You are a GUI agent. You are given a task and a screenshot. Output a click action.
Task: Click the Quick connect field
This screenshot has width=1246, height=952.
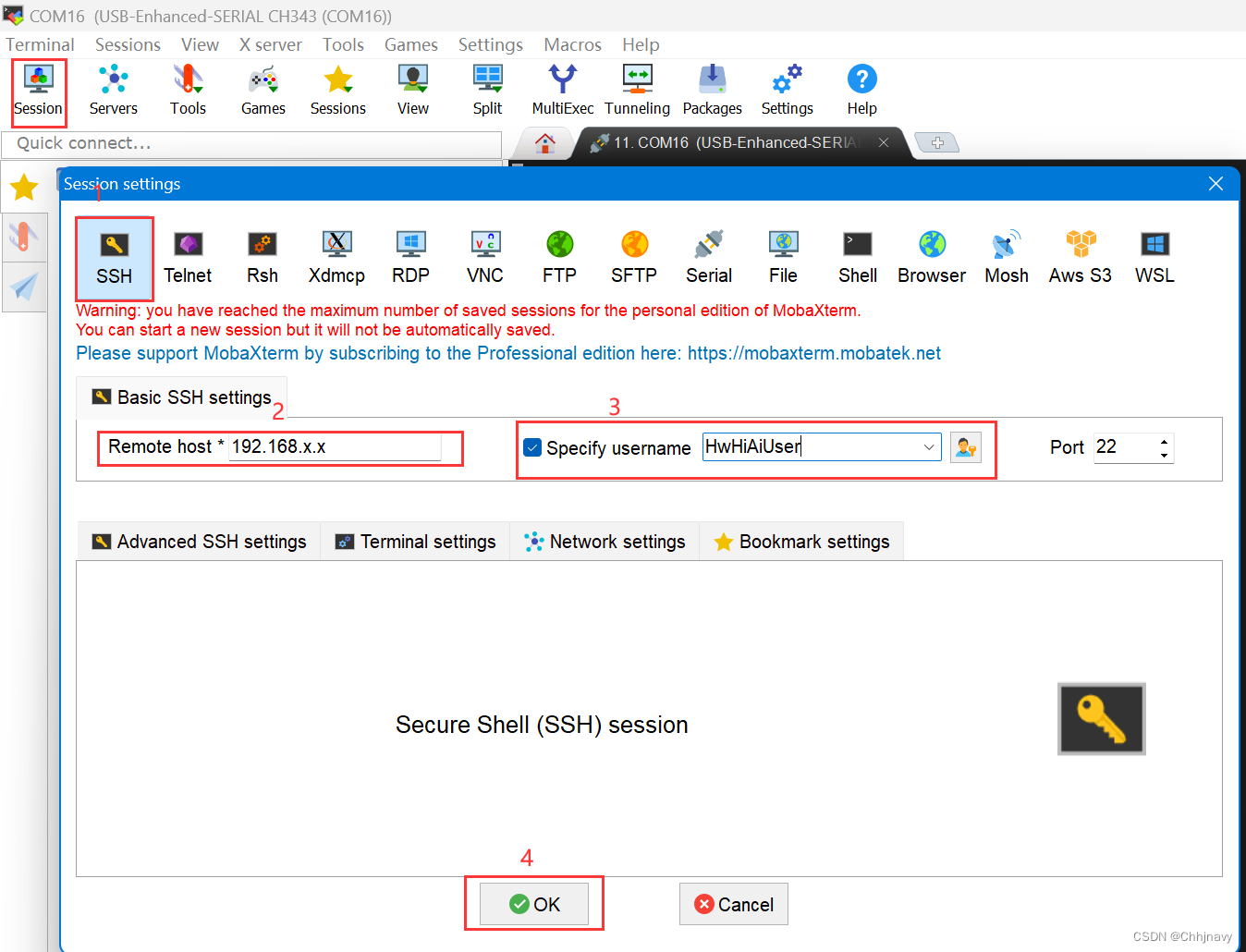pyautogui.click(x=251, y=143)
